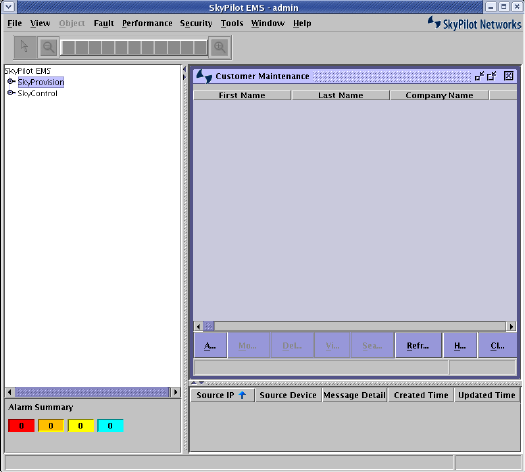Viewport: 525px width, 472px height.
Task: Click the SkyPilot logo in Customer Maintenance title
Action: click(204, 76)
